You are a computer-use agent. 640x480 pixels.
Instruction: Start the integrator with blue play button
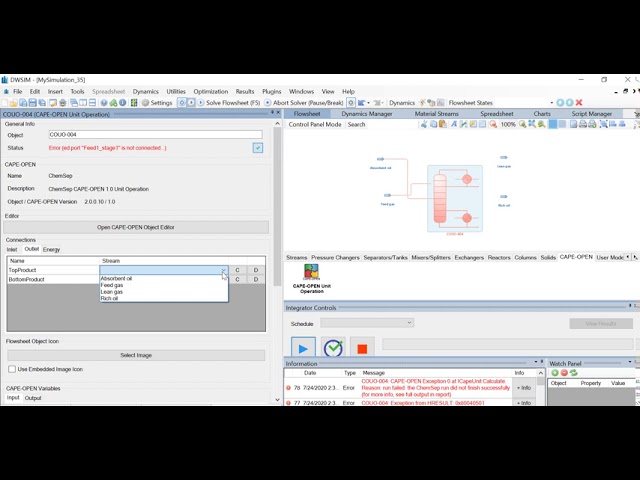pos(303,348)
